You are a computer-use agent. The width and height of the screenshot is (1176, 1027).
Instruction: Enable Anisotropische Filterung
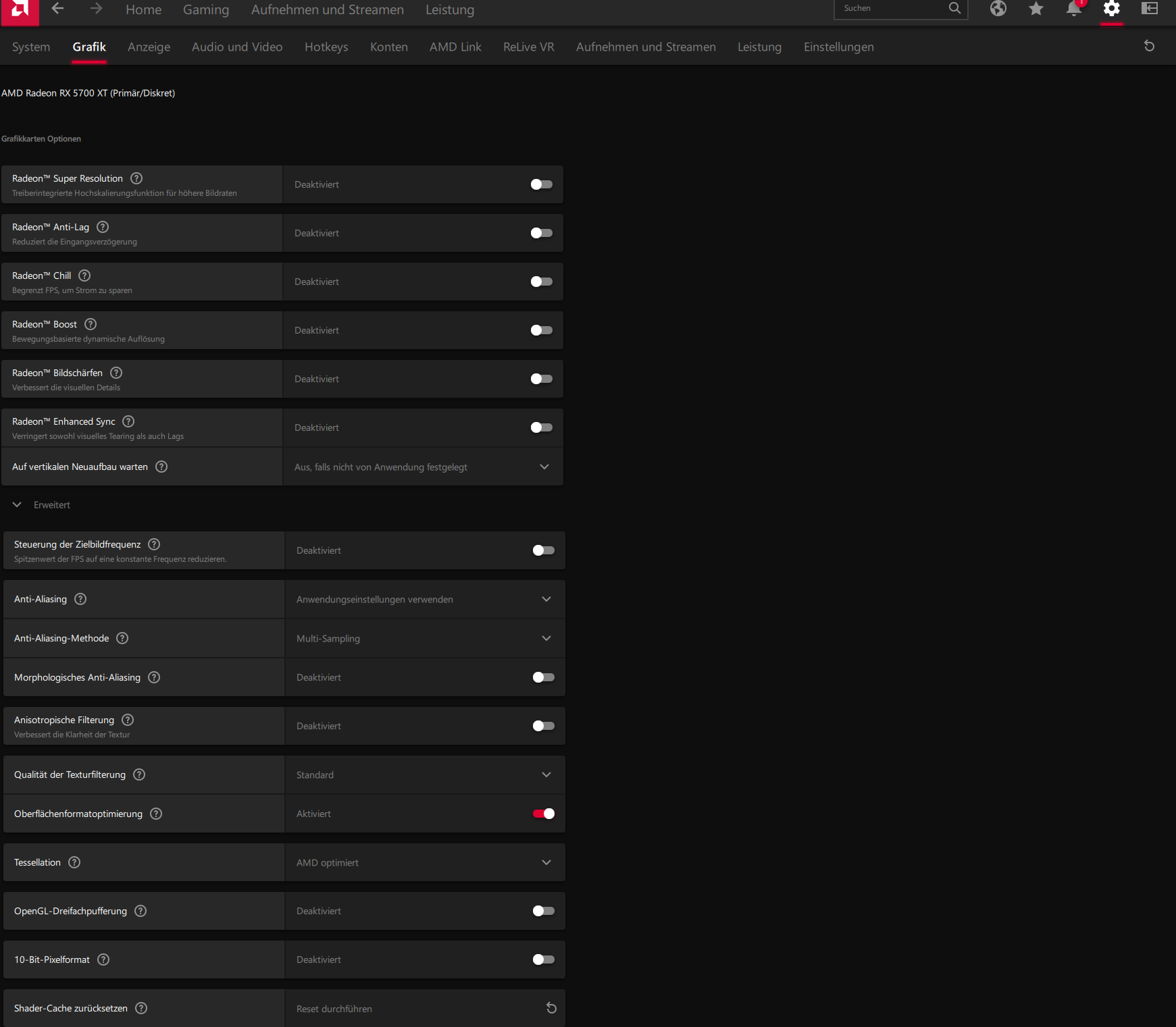click(x=544, y=726)
